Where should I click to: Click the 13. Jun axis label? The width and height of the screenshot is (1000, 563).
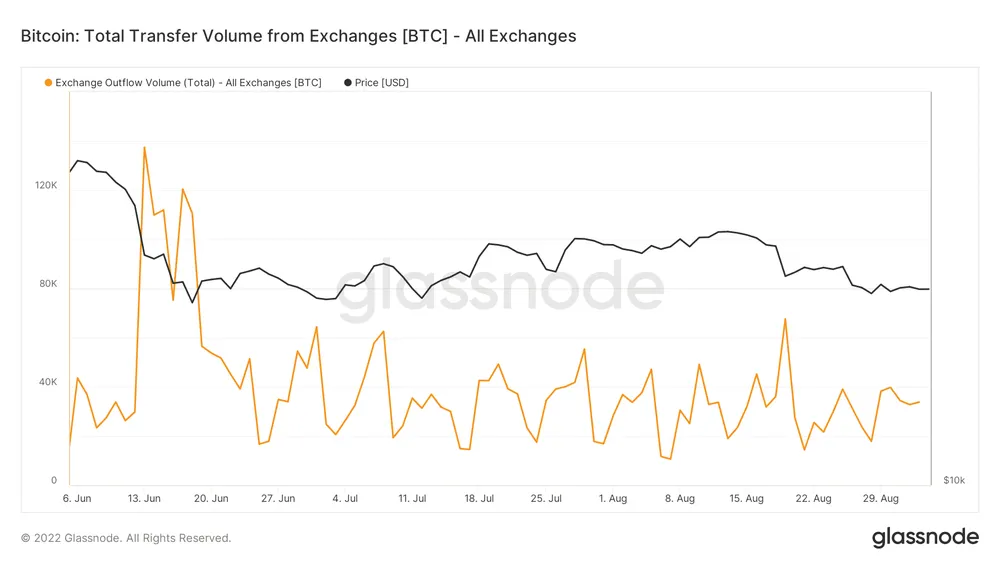click(x=144, y=498)
